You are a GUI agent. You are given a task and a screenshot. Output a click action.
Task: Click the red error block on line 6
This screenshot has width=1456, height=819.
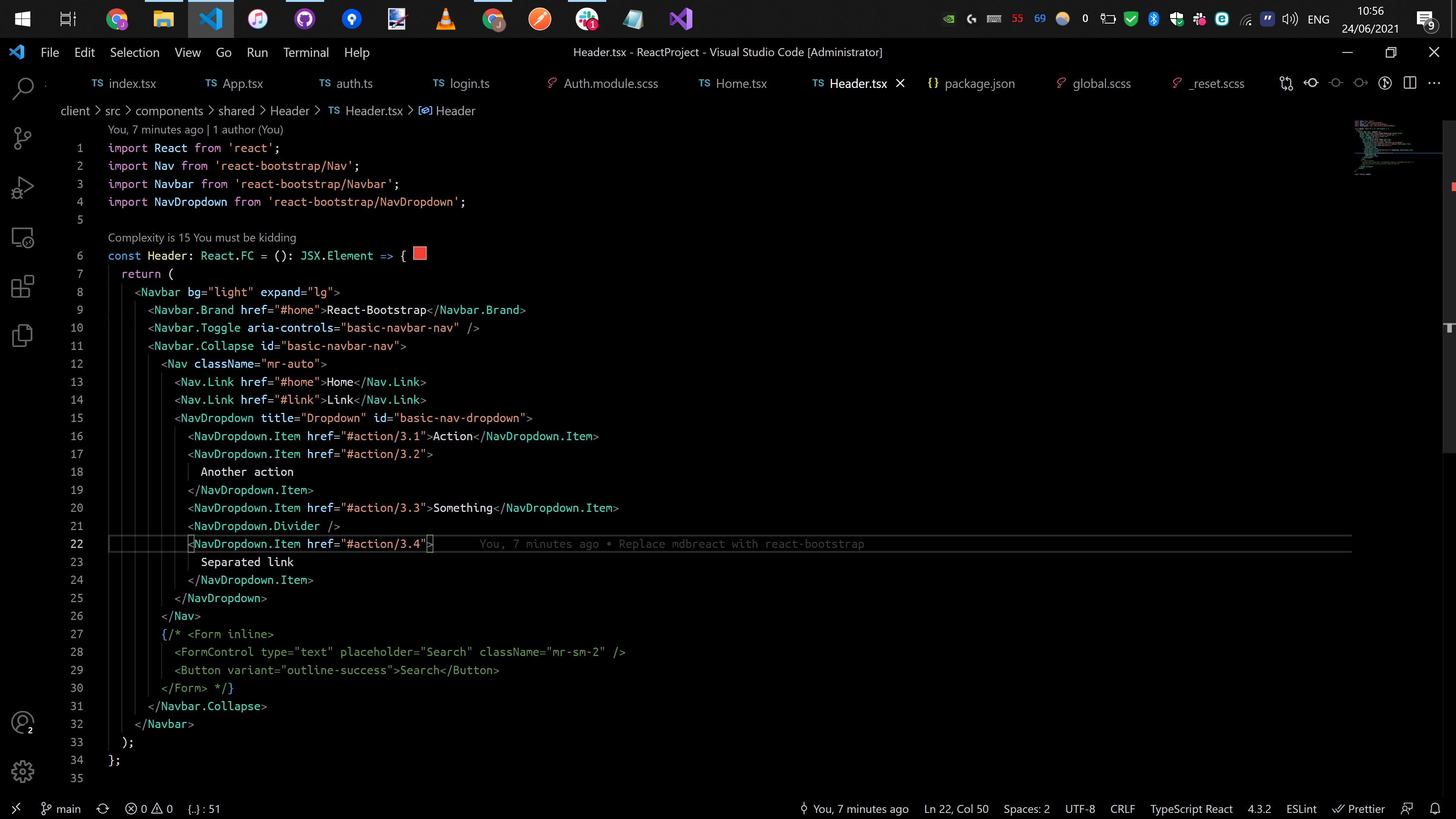coord(419,254)
